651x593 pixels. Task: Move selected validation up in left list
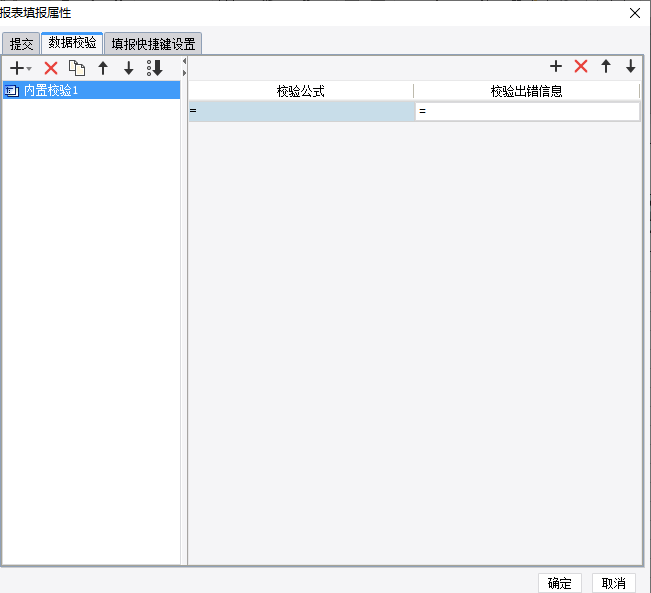coord(103,68)
